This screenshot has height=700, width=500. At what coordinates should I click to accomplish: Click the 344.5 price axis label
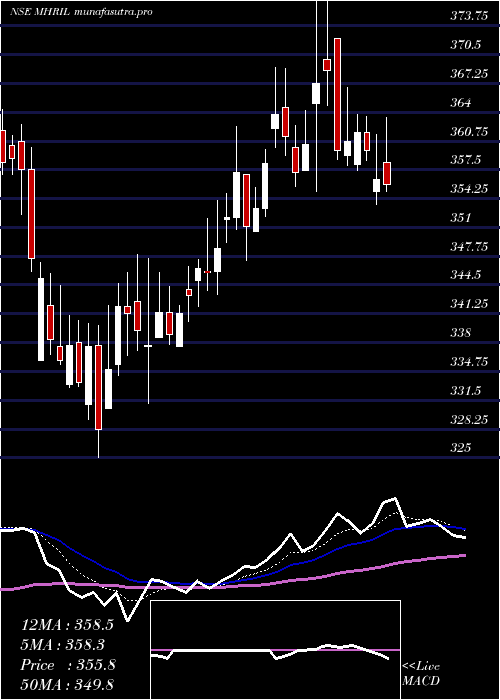pos(465,275)
